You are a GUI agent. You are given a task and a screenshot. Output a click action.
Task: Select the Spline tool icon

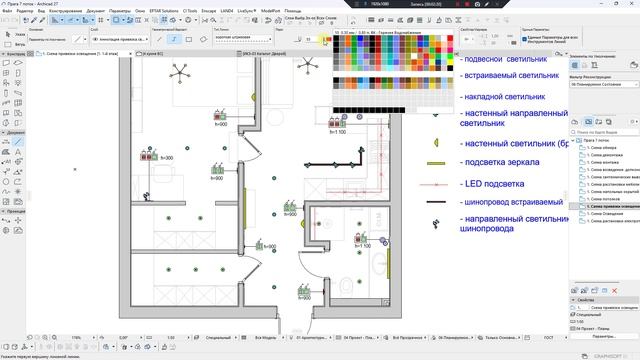point(6,192)
